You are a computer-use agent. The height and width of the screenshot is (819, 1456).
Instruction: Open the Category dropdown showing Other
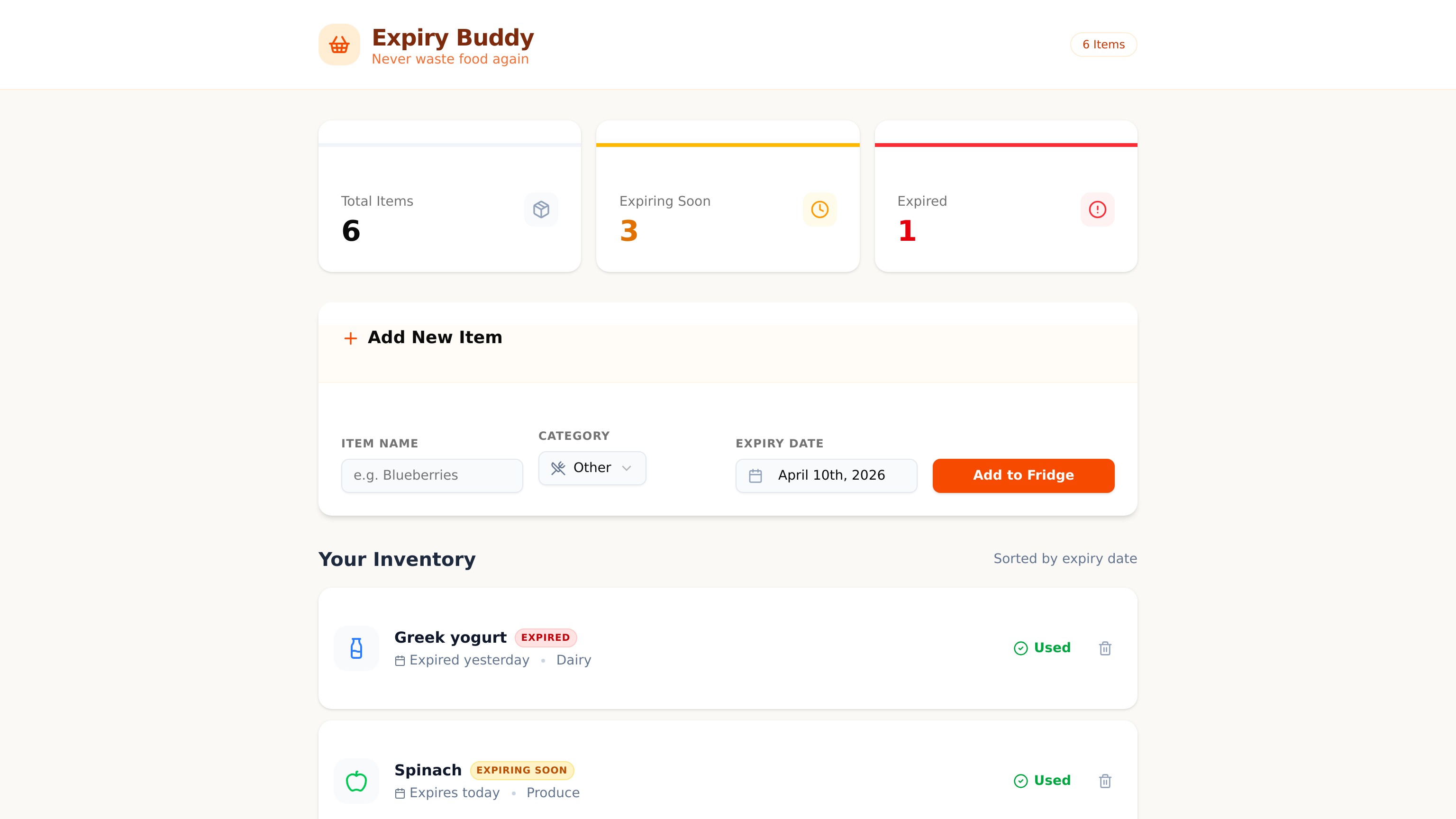[592, 468]
